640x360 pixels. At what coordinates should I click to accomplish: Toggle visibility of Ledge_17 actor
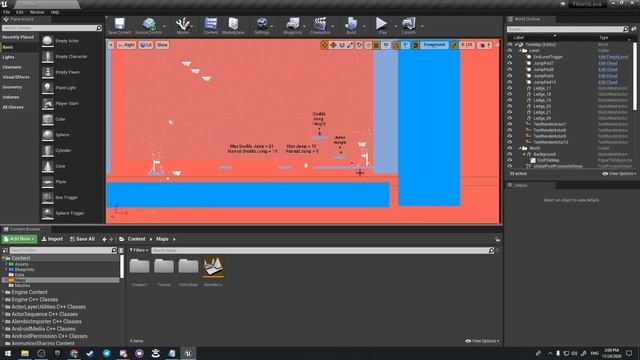pos(510,88)
